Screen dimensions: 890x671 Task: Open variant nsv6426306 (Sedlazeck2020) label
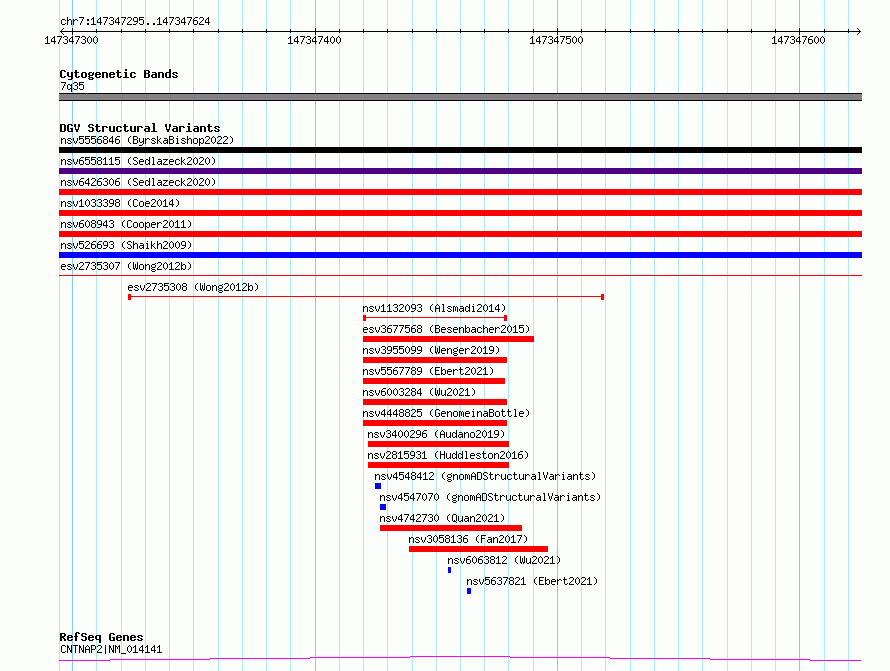coord(138,182)
